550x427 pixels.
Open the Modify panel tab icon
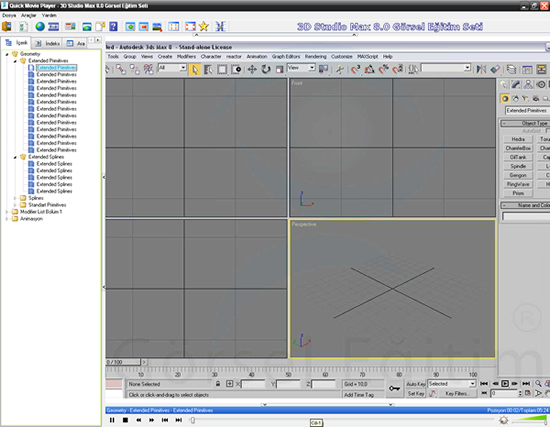coord(516,85)
